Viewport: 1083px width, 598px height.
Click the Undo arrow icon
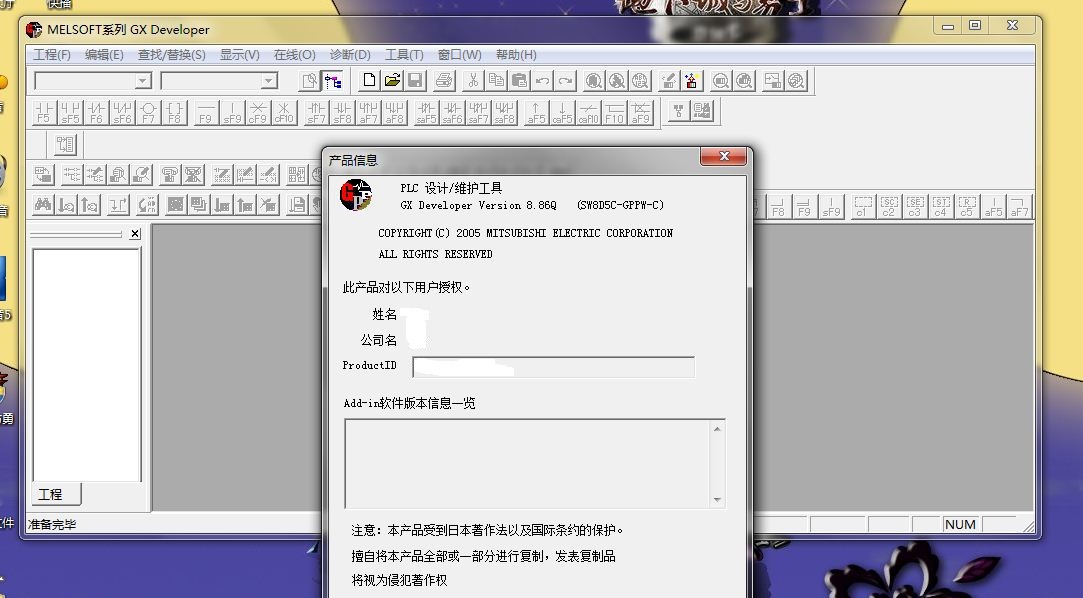click(x=542, y=81)
